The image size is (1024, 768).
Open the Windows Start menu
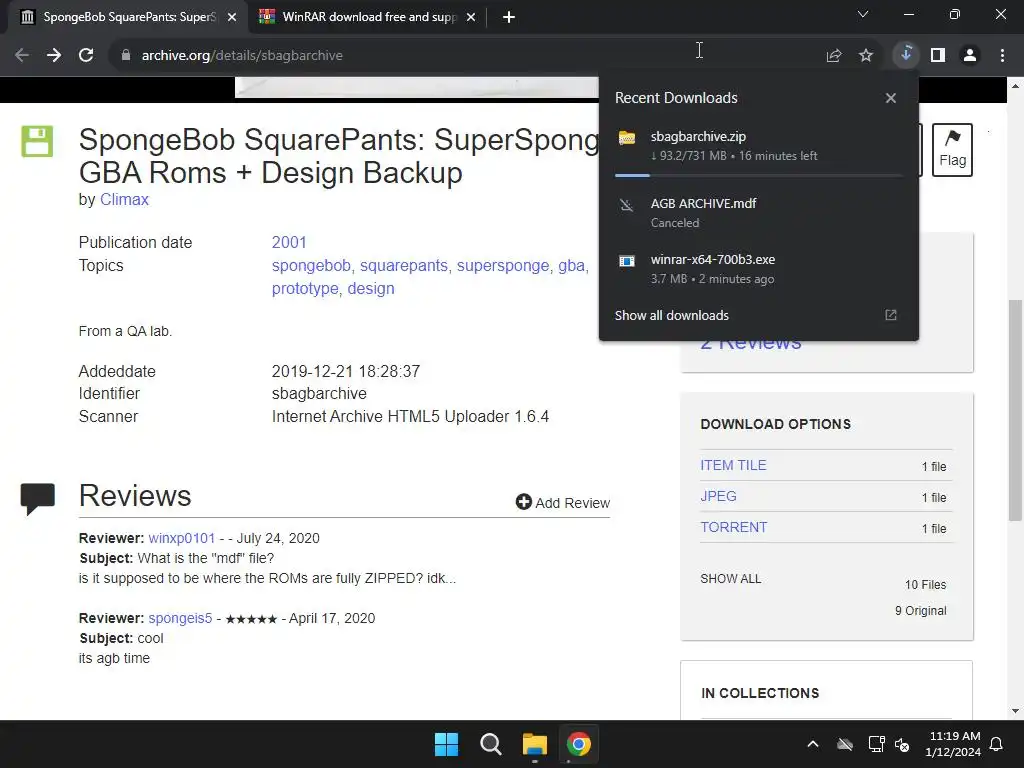(447, 744)
